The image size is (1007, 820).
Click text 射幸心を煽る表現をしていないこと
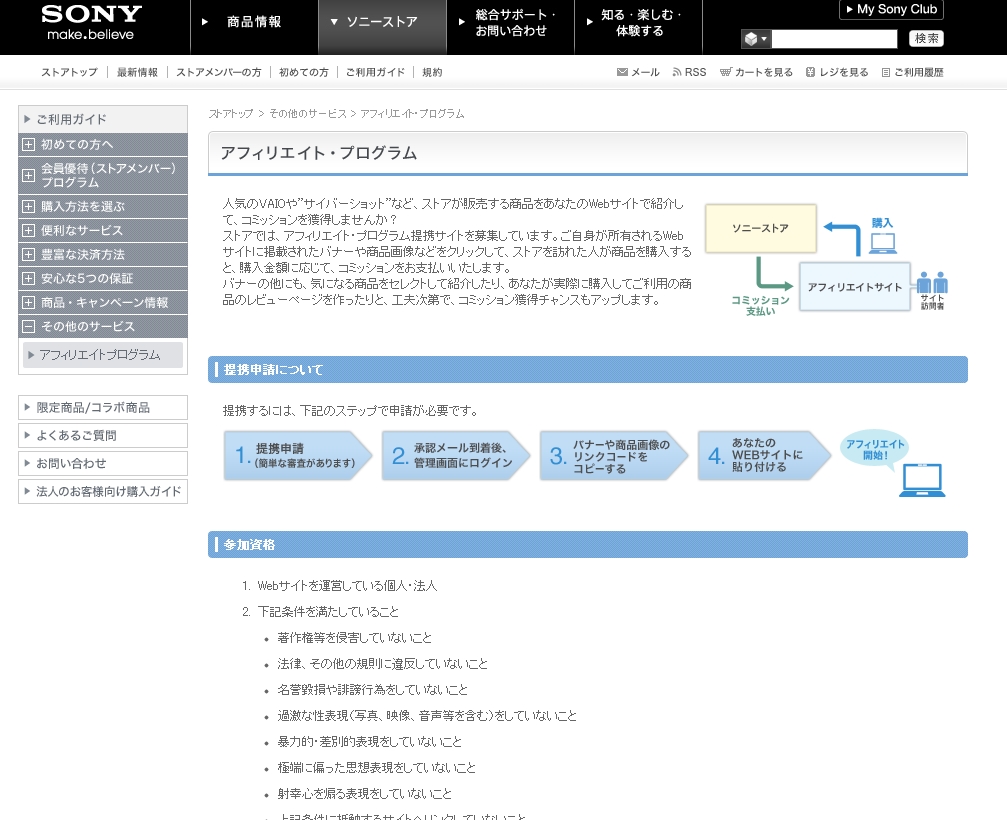365,794
